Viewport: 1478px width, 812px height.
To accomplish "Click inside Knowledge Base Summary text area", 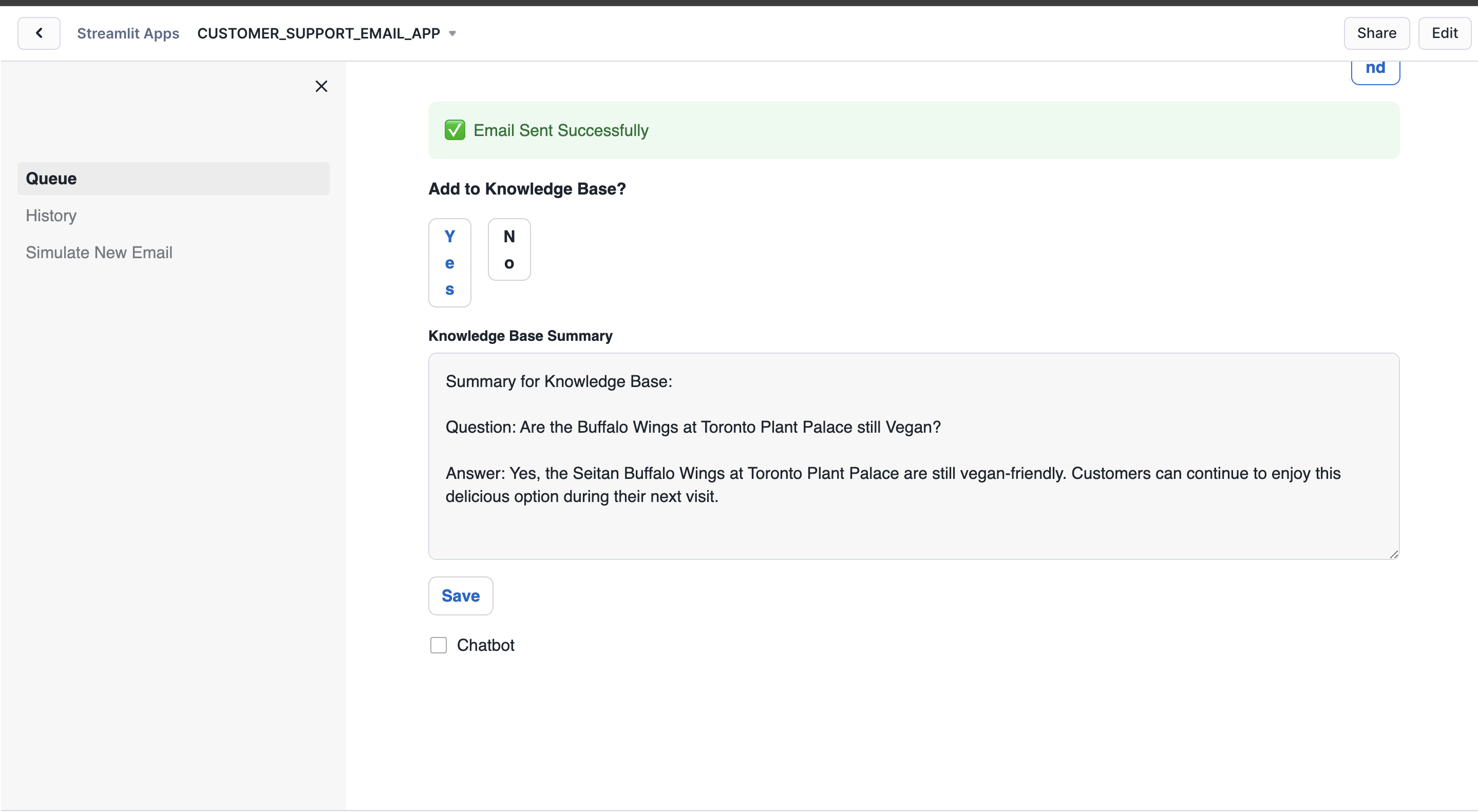I will 914,456.
